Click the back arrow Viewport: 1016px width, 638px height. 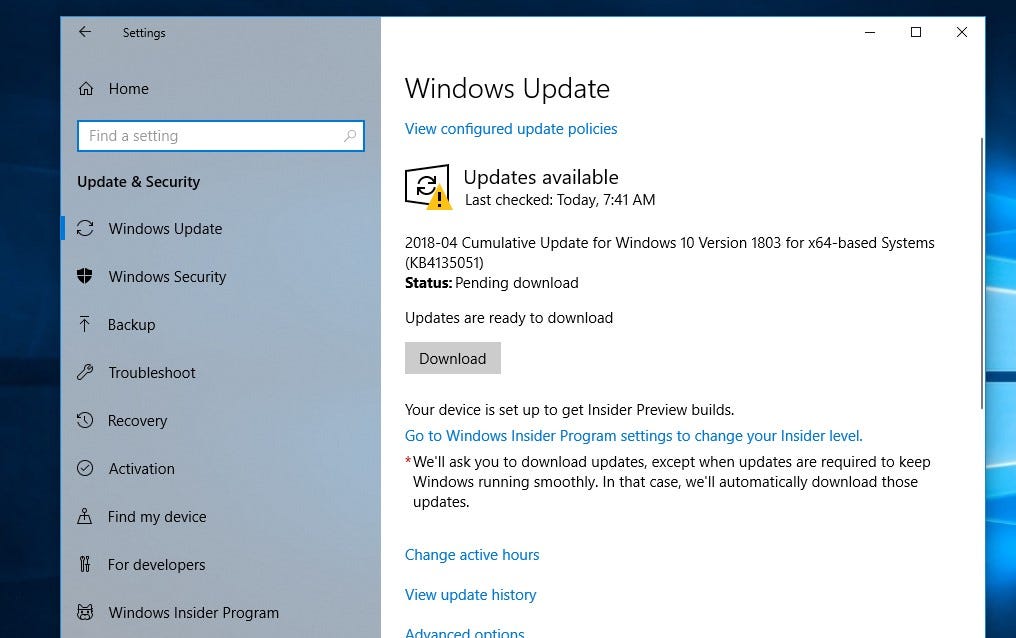[85, 32]
